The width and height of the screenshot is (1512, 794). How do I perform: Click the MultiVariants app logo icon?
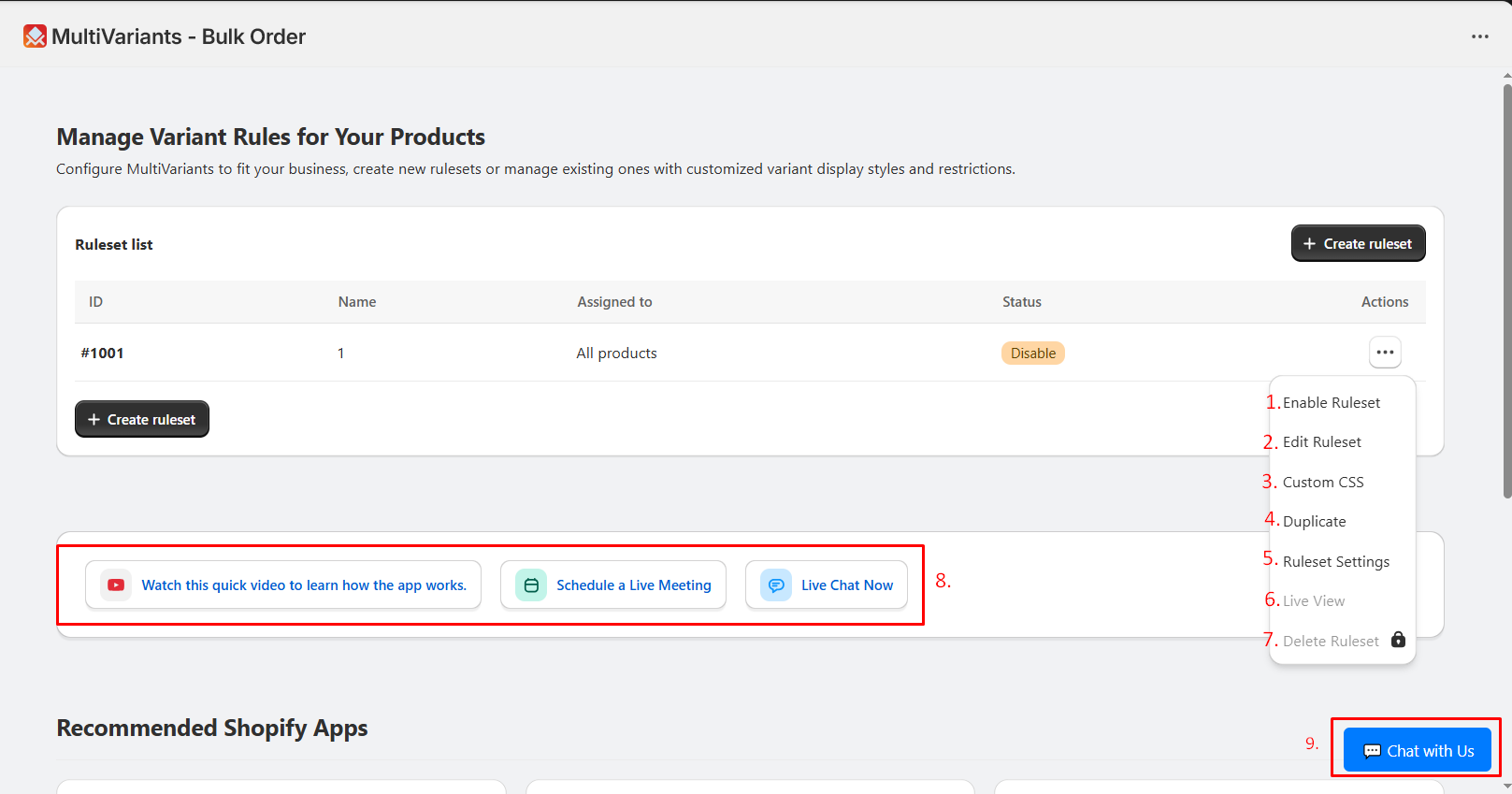[x=36, y=36]
